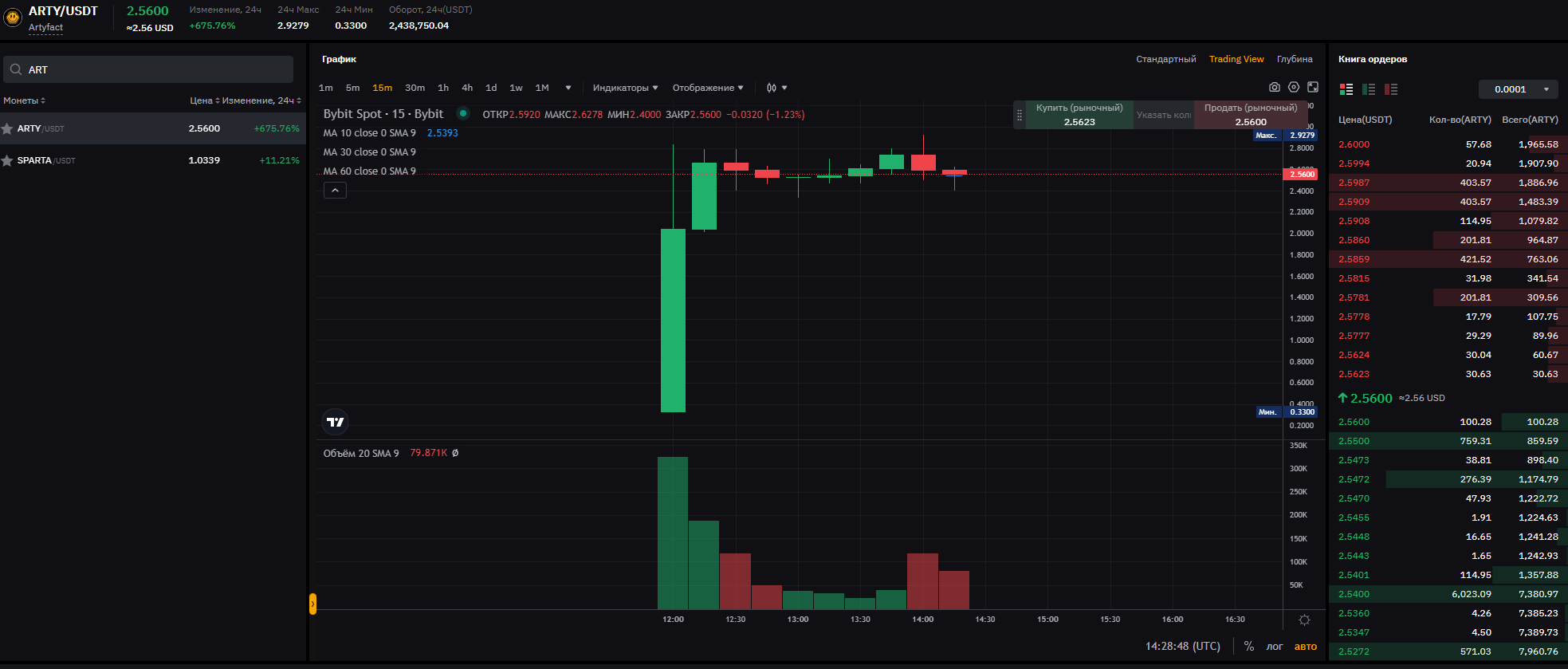
Task: Click bid price 2.5400 in order book
Action: (1354, 594)
